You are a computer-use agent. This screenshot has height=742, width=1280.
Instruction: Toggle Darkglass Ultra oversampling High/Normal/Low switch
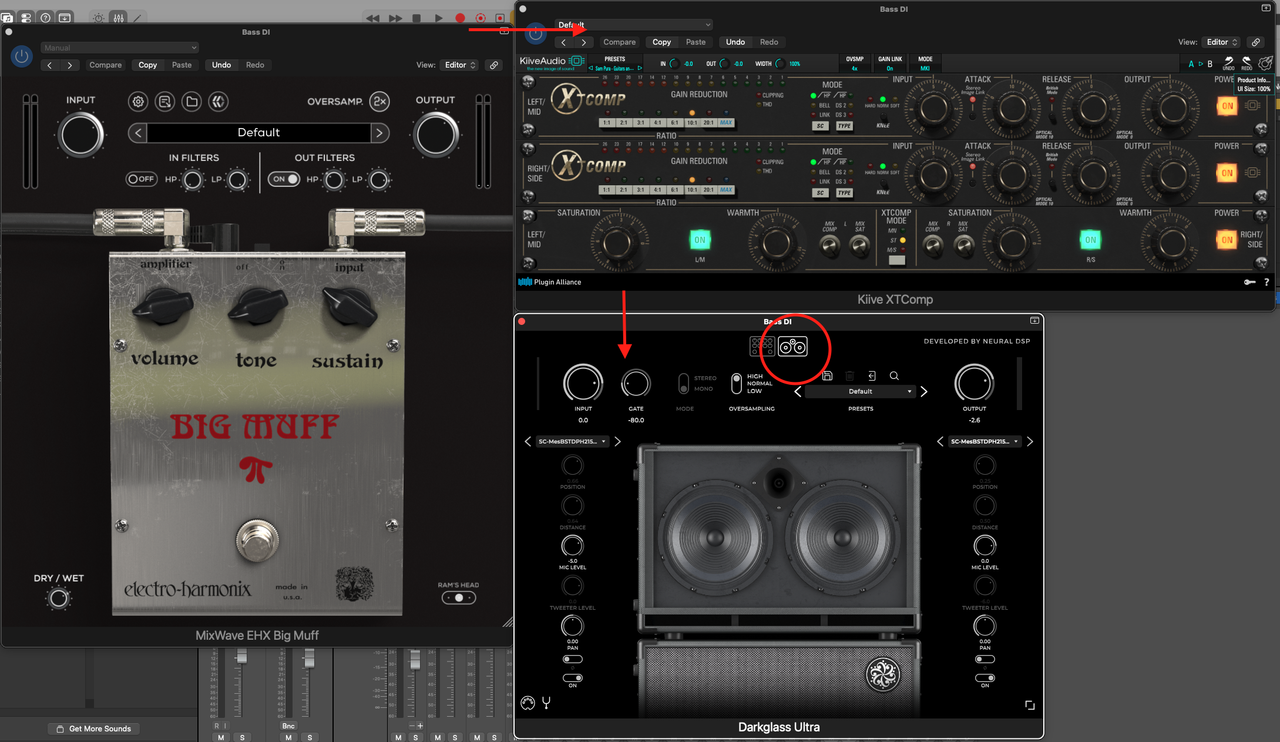pos(736,384)
